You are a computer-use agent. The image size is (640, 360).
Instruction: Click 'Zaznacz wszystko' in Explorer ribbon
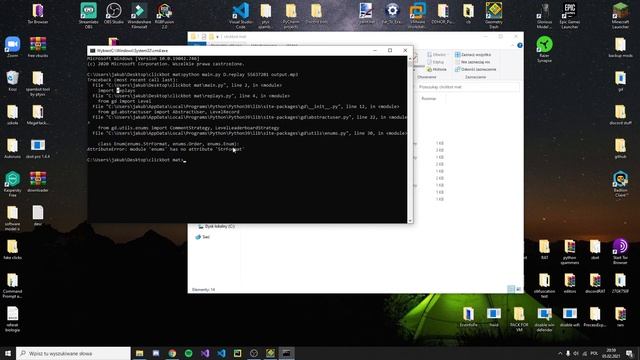pyautogui.click(x=473, y=54)
